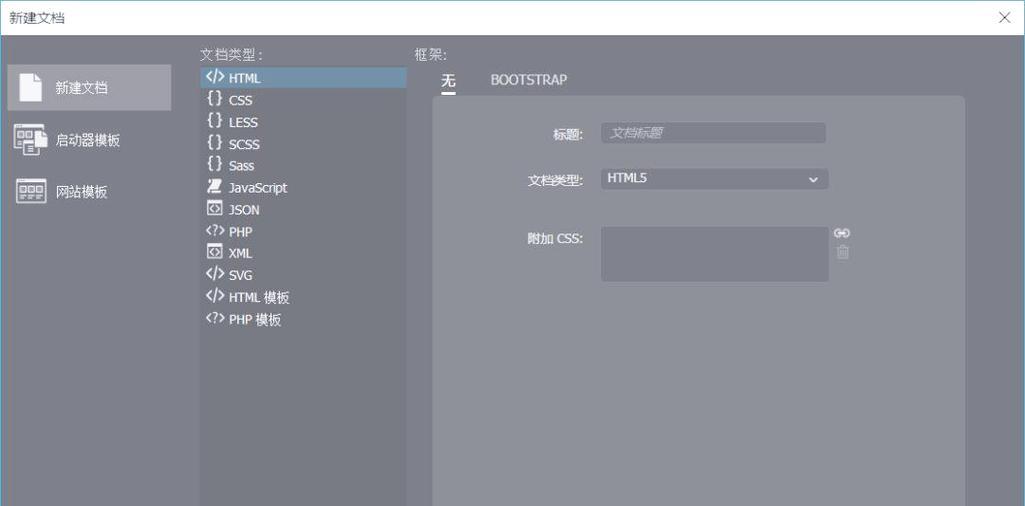
Task: Click the attach CSS link icon
Action: 842,233
